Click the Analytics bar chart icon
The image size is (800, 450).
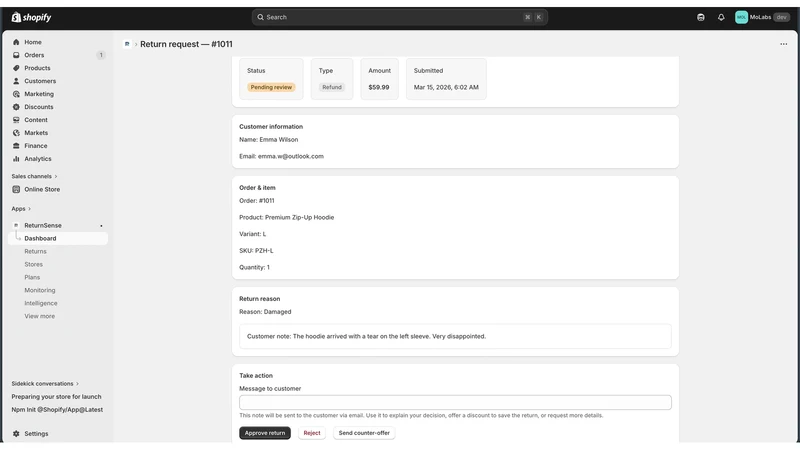(x=16, y=159)
